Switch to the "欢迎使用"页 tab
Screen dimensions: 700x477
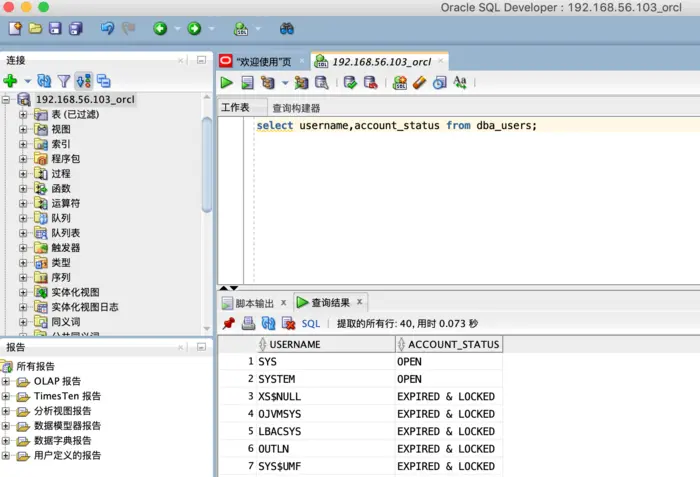click(264, 62)
